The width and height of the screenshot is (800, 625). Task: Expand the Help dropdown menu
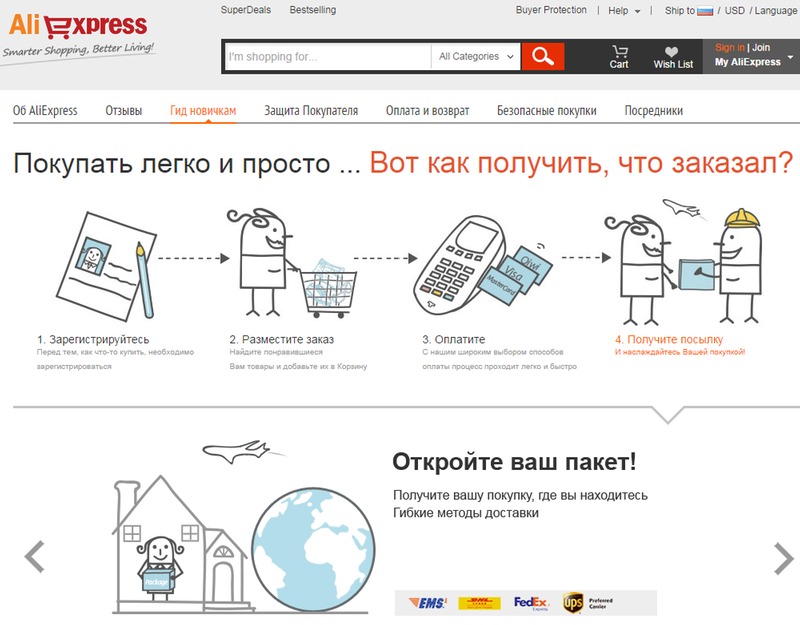click(623, 11)
